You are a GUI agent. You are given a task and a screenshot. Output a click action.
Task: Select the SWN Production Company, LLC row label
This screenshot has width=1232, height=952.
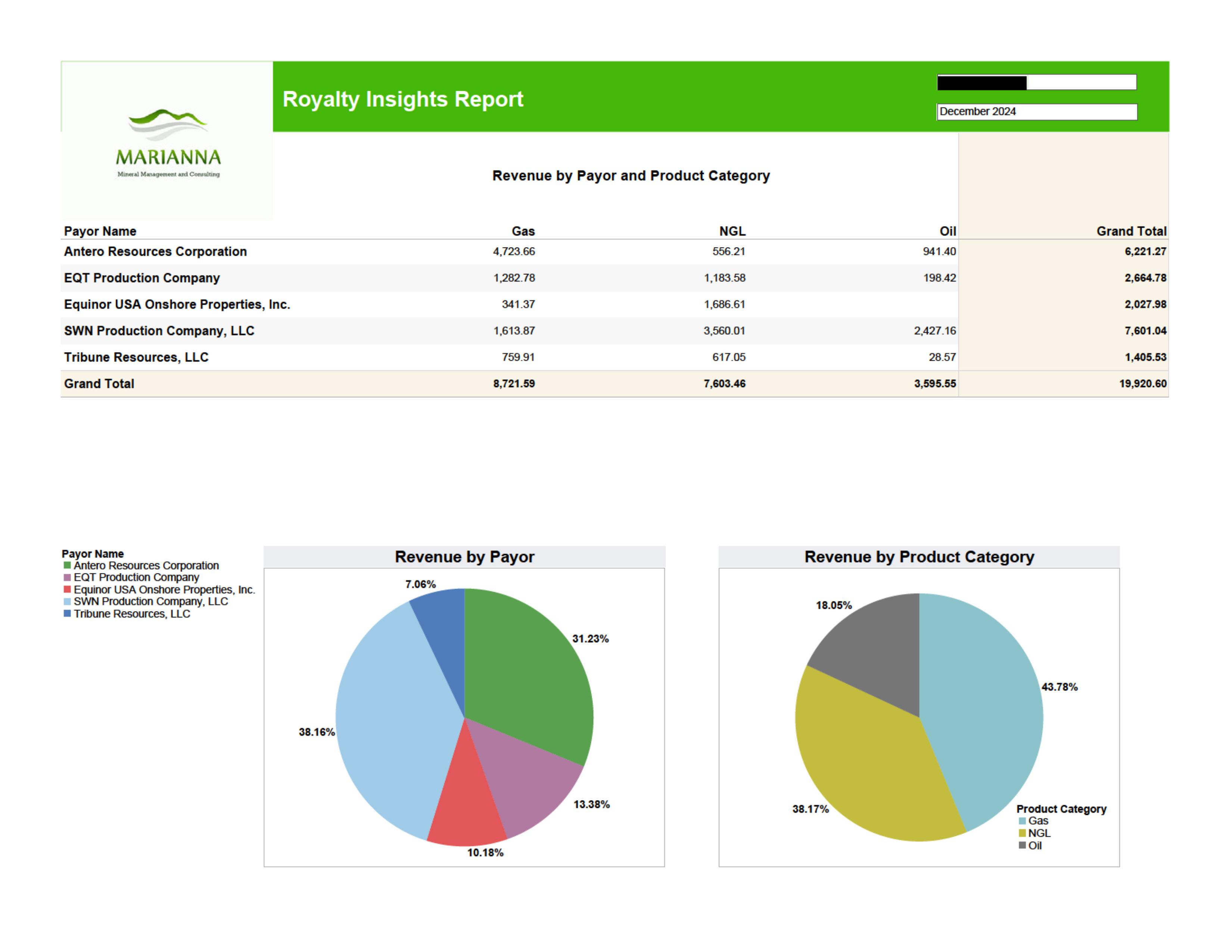click(x=159, y=331)
